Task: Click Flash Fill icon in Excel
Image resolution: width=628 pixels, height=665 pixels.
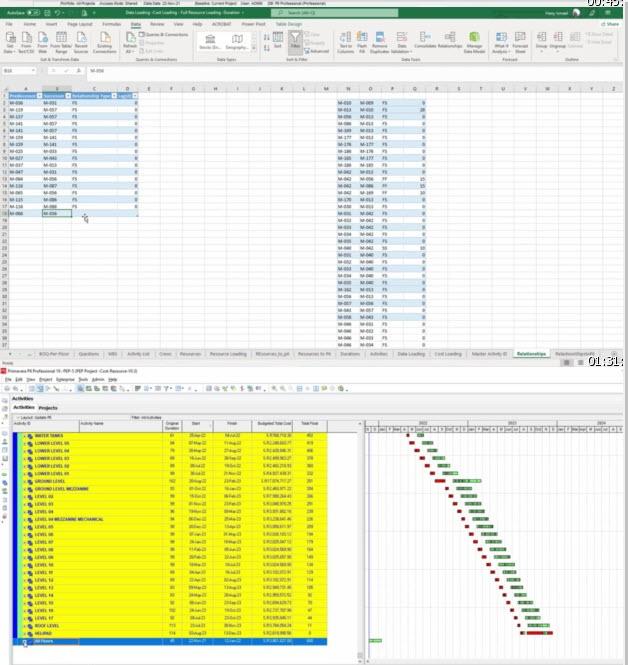Action: pos(362,42)
